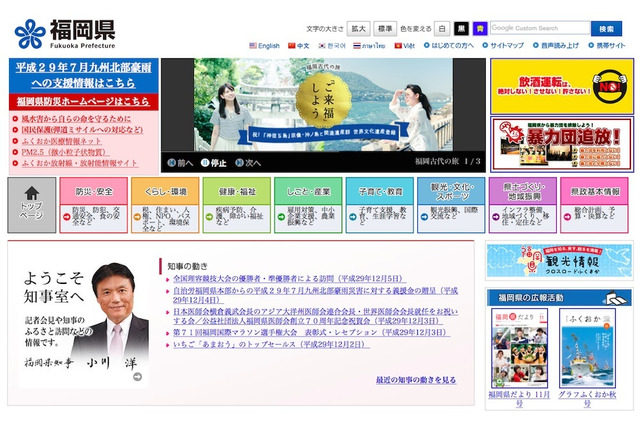Click the ご来福しよう slideshow image

[323, 104]
